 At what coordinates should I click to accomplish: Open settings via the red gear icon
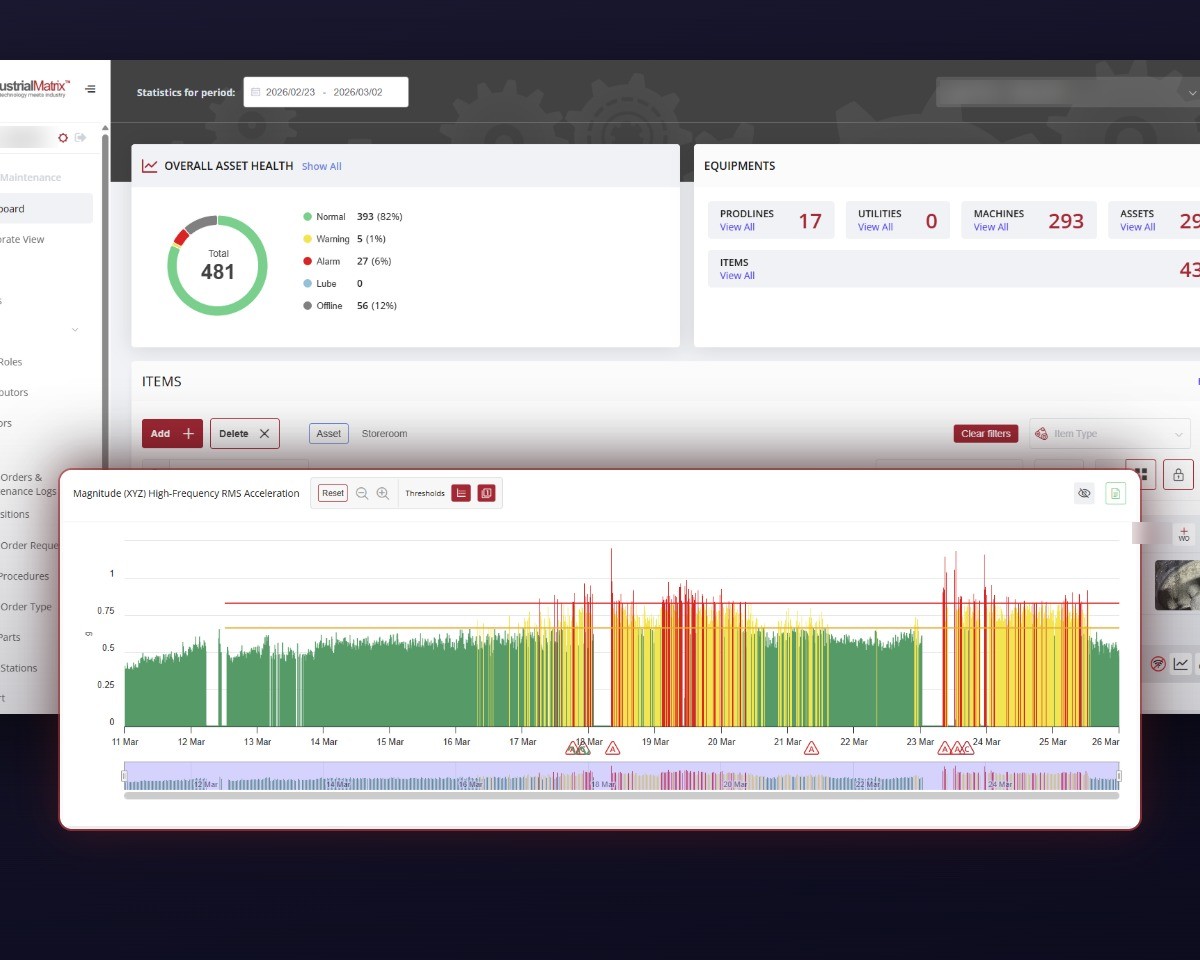(x=63, y=138)
